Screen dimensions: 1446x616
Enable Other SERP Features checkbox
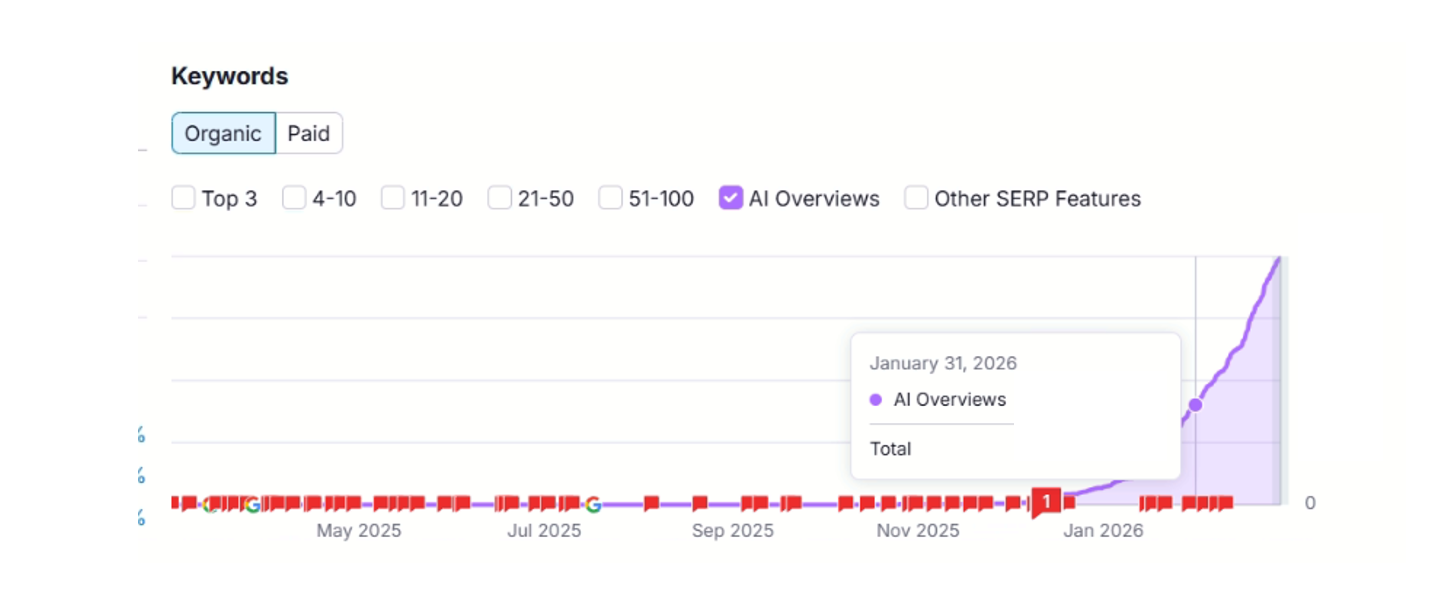point(916,198)
